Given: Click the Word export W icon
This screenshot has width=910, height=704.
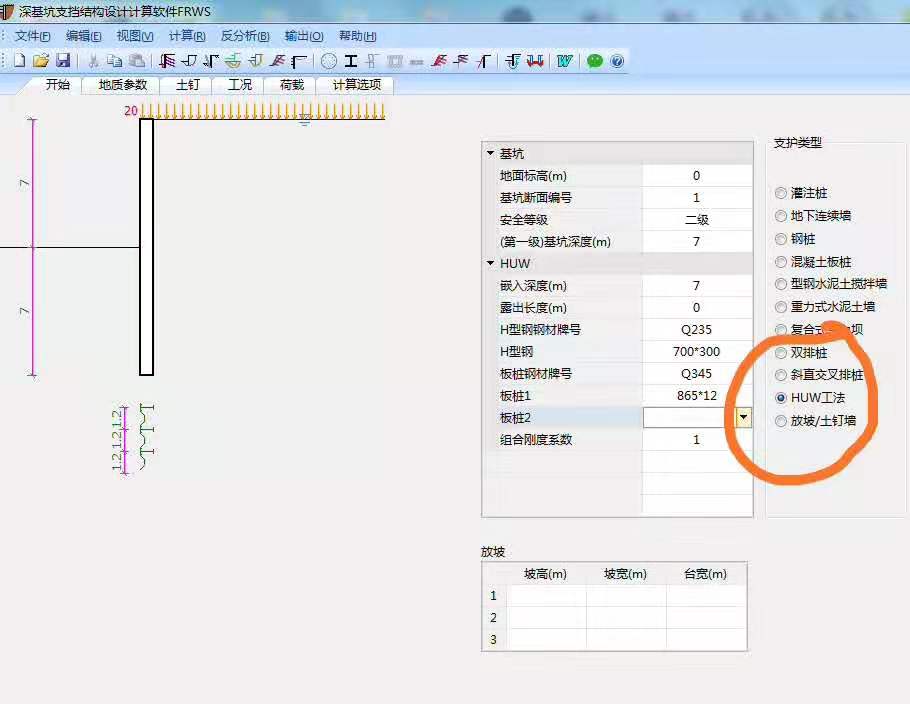Looking at the screenshot, I should tap(565, 61).
